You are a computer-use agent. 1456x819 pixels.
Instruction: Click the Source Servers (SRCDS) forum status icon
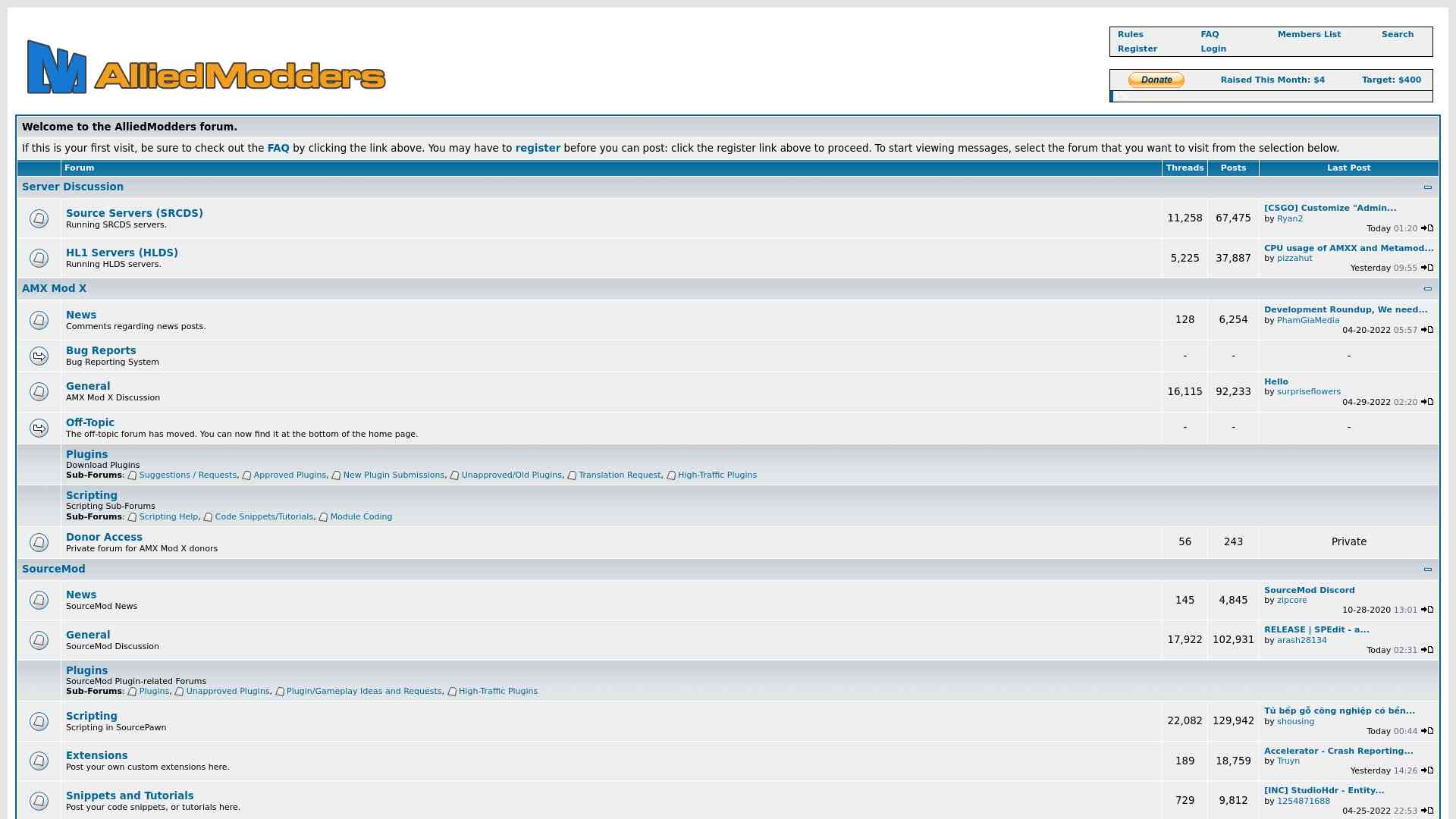pyautogui.click(x=39, y=218)
